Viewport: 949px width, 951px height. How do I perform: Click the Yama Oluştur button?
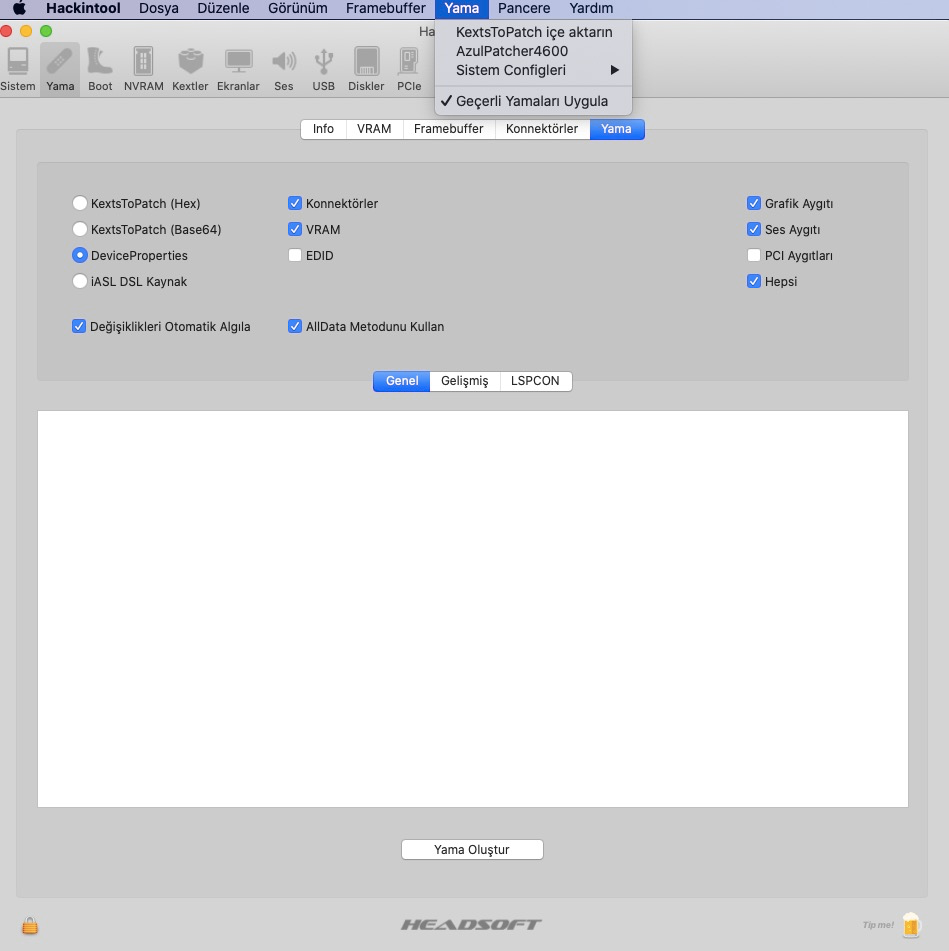point(472,850)
